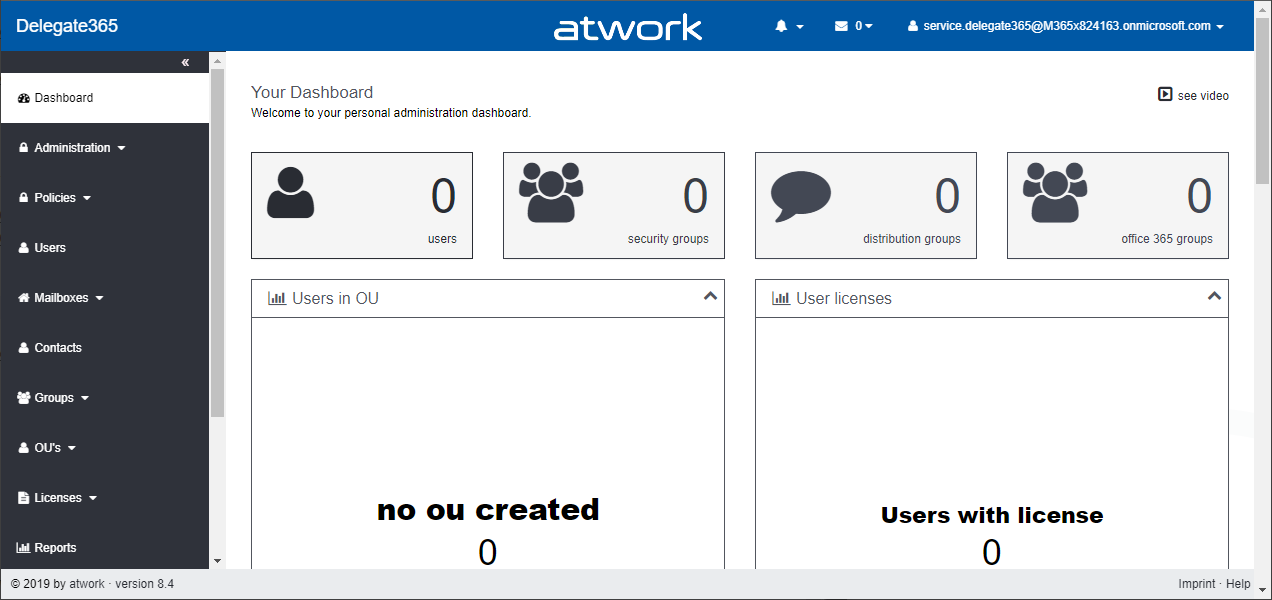Viewport: 1272px width, 600px height.
Task: Collapse the Users in OU panel
Action: coord(710,297)
